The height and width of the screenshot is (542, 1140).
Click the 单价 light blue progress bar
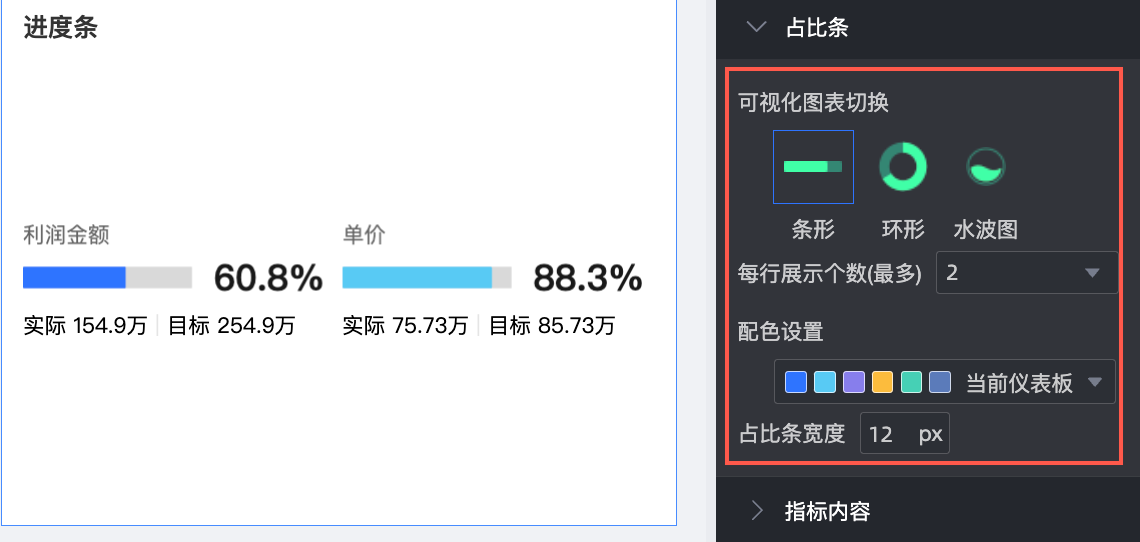click(427, 277)
